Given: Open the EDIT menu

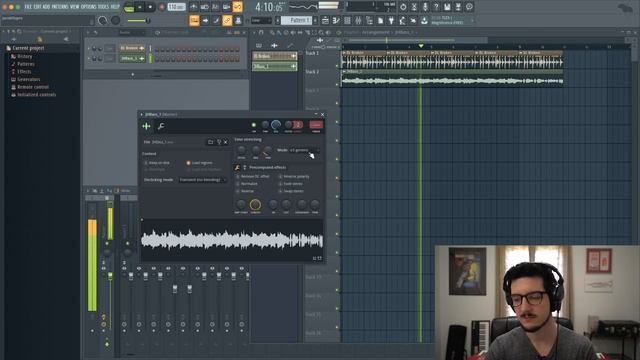Looking at the screenshot, I should coord(37,7).
